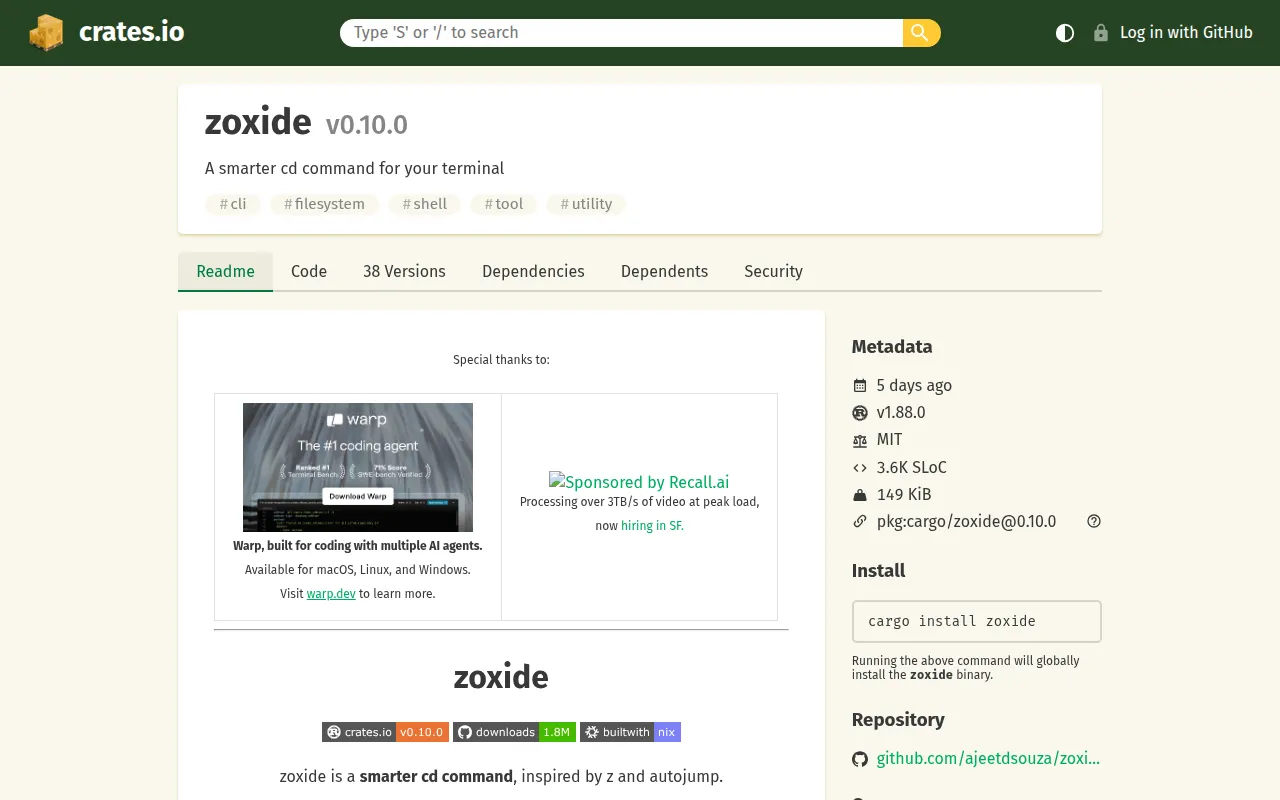Focus the crate search input field
The height and width of the screenshot is (800, 1280).
click(x=621, y=33)
